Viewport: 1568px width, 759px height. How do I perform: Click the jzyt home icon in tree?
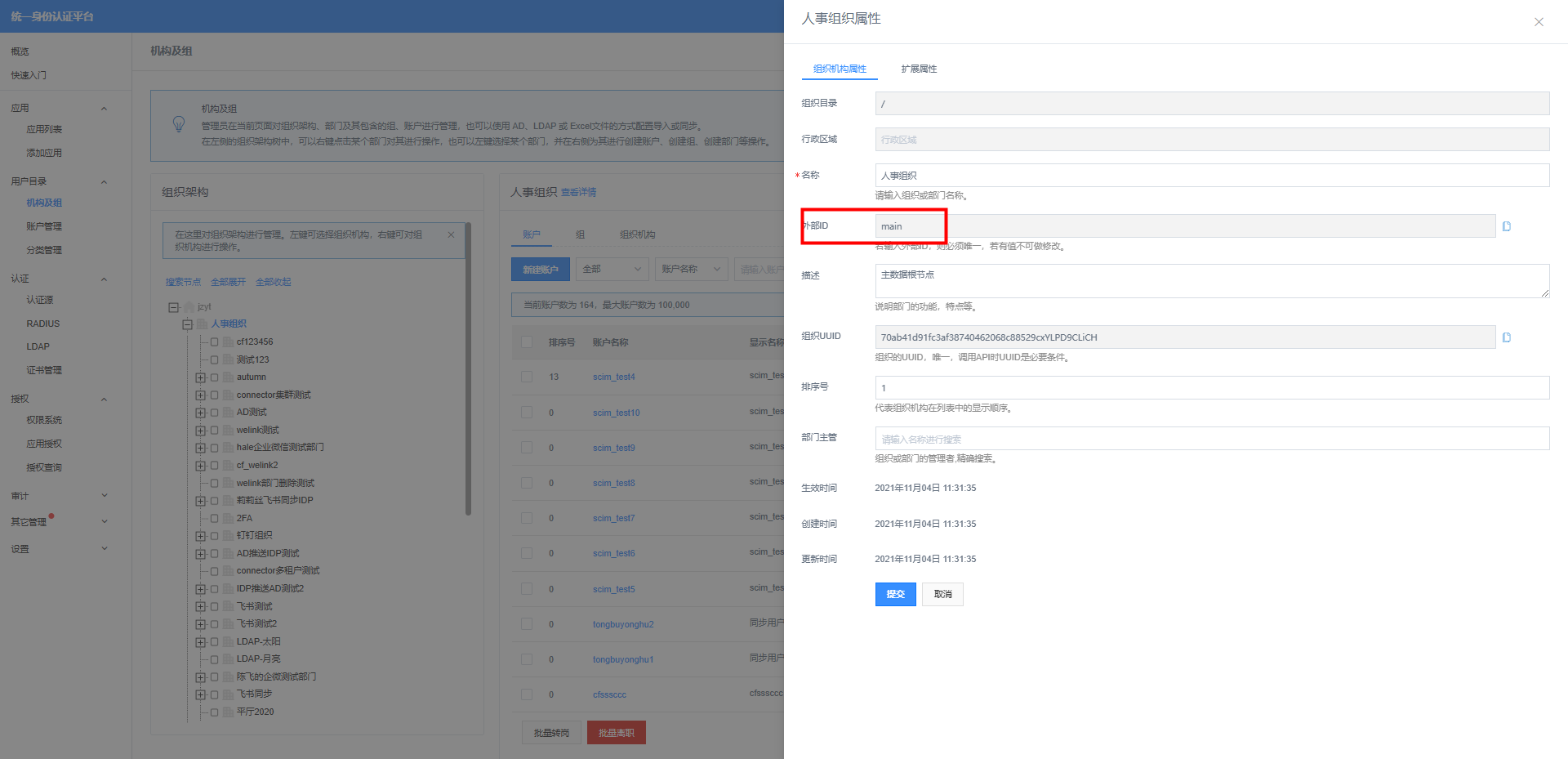189,307
